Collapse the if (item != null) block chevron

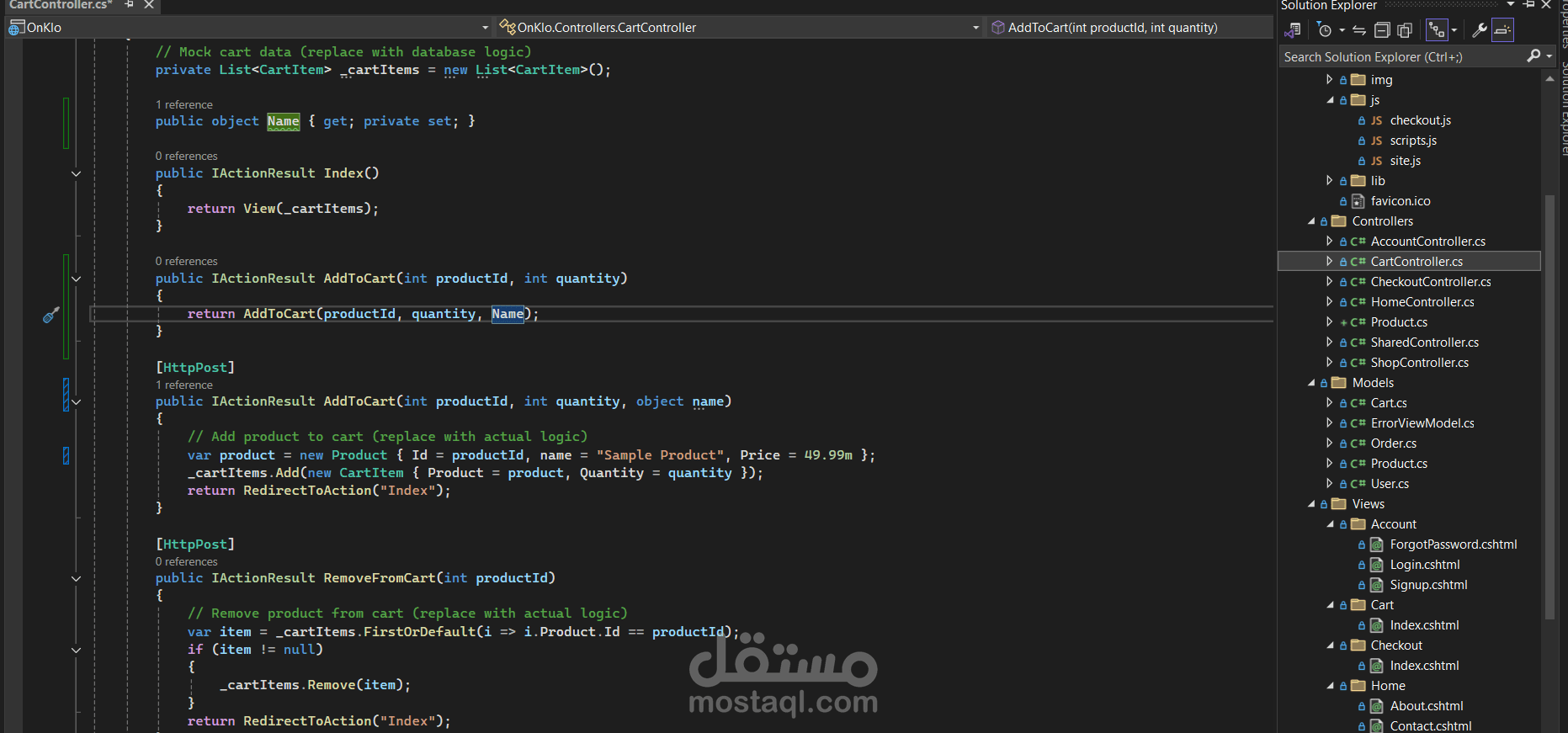(76, 650)
